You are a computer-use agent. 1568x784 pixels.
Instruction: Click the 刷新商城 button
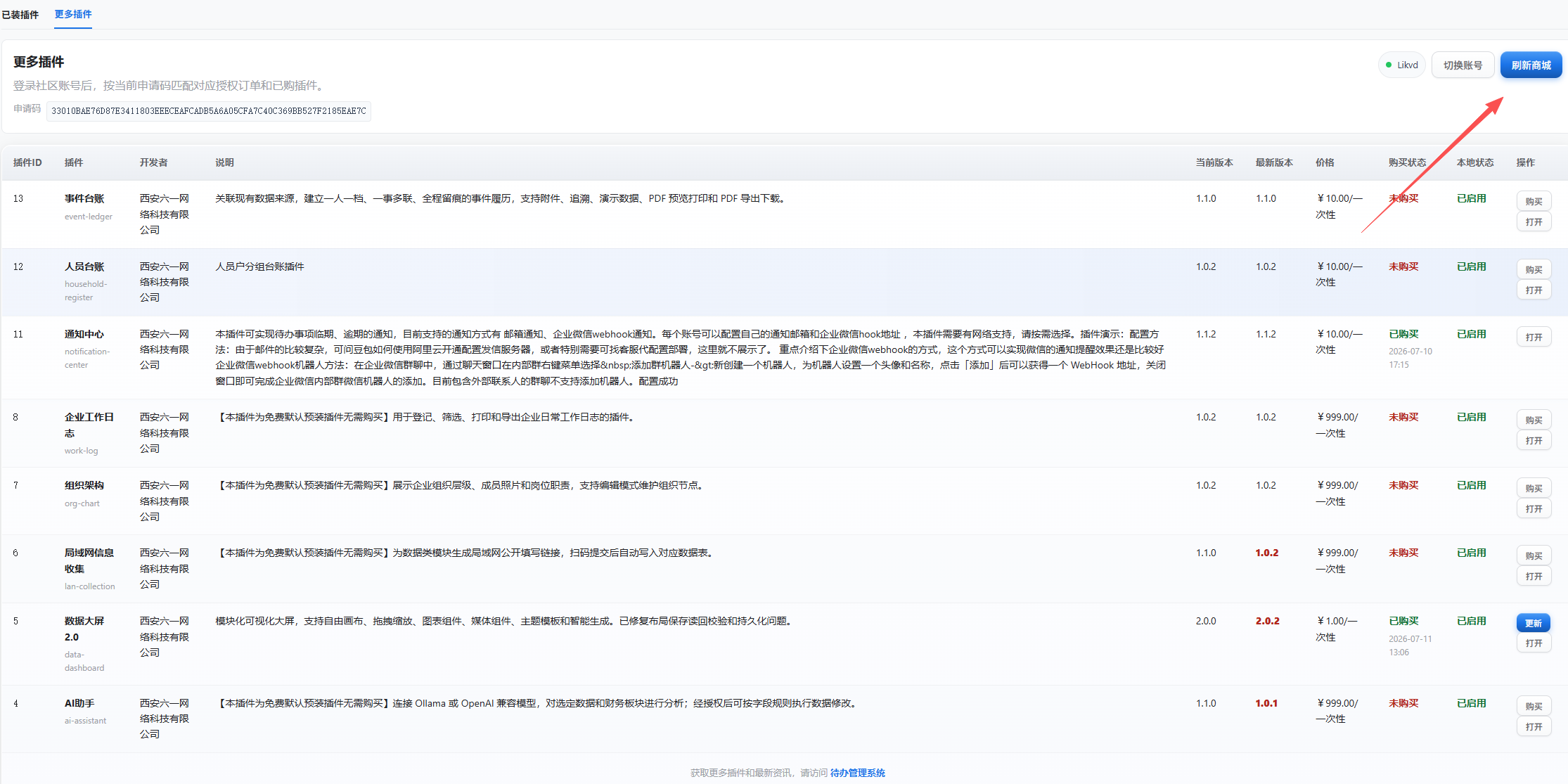1531,65
